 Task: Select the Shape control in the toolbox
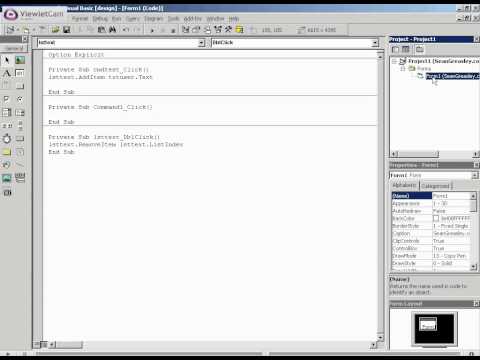pyautogui.click(x=7, y=165)
